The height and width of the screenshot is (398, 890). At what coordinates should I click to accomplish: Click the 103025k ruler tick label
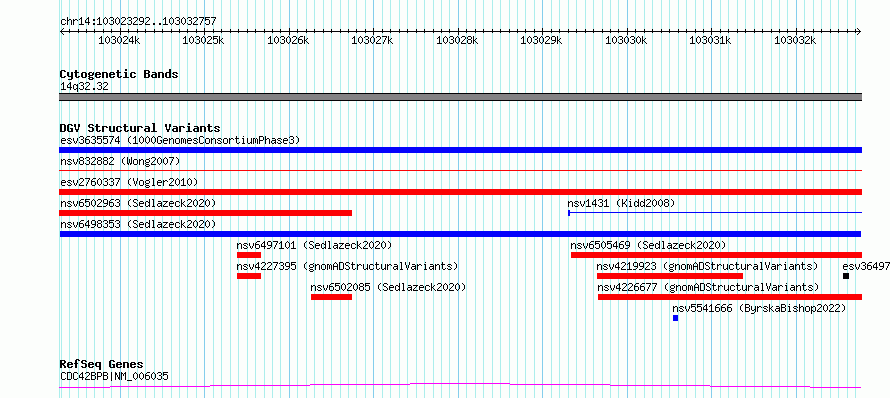203,40
